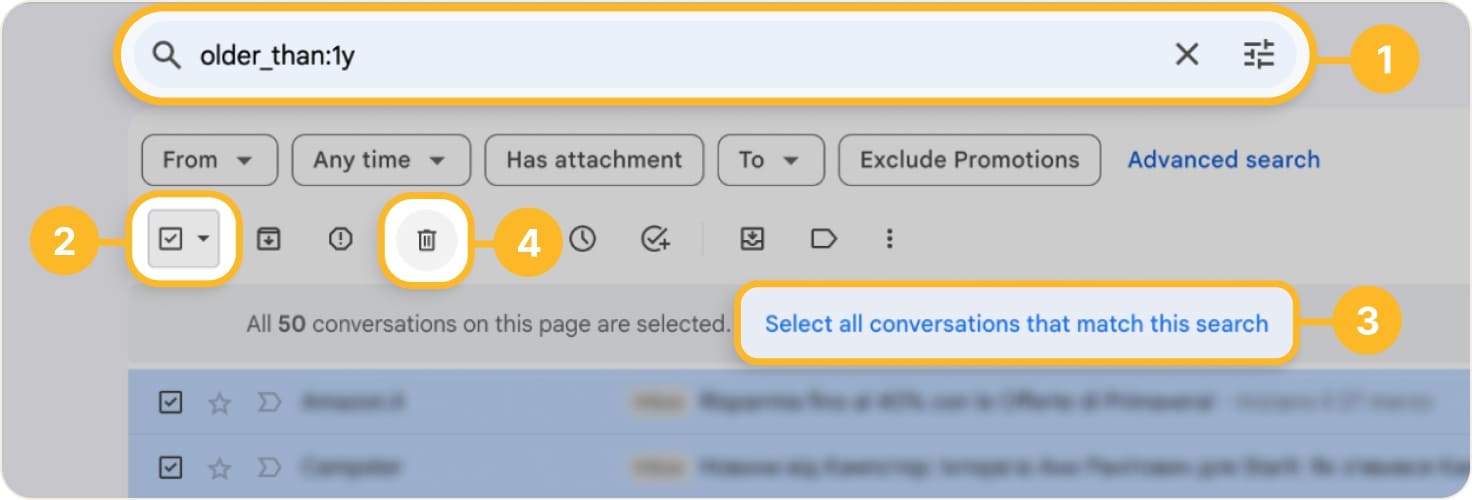Click the search magnifier icon
1472x500 pixels.
coord(166,55)
